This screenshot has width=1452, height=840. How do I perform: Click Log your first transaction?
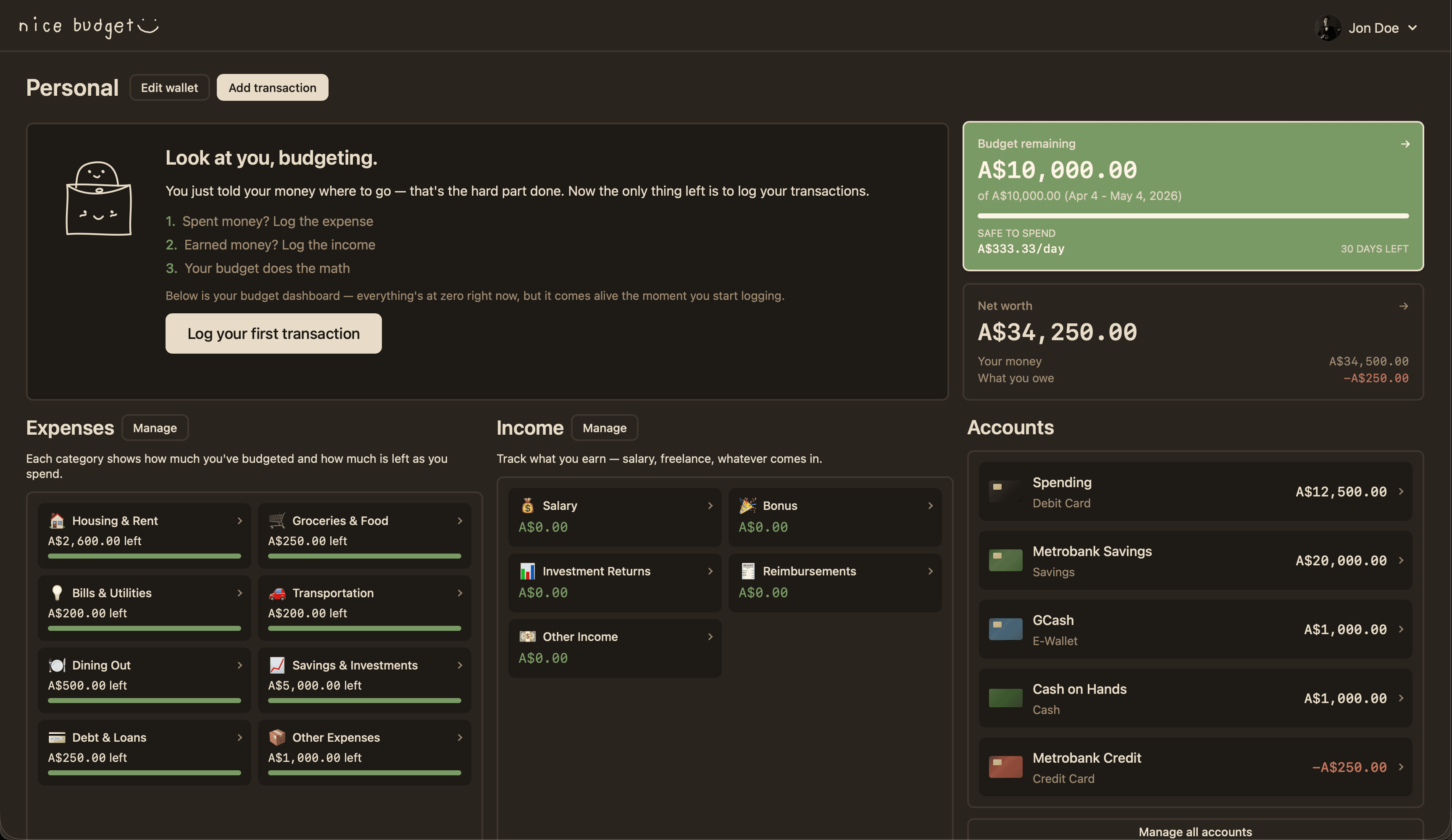[273, 333]
